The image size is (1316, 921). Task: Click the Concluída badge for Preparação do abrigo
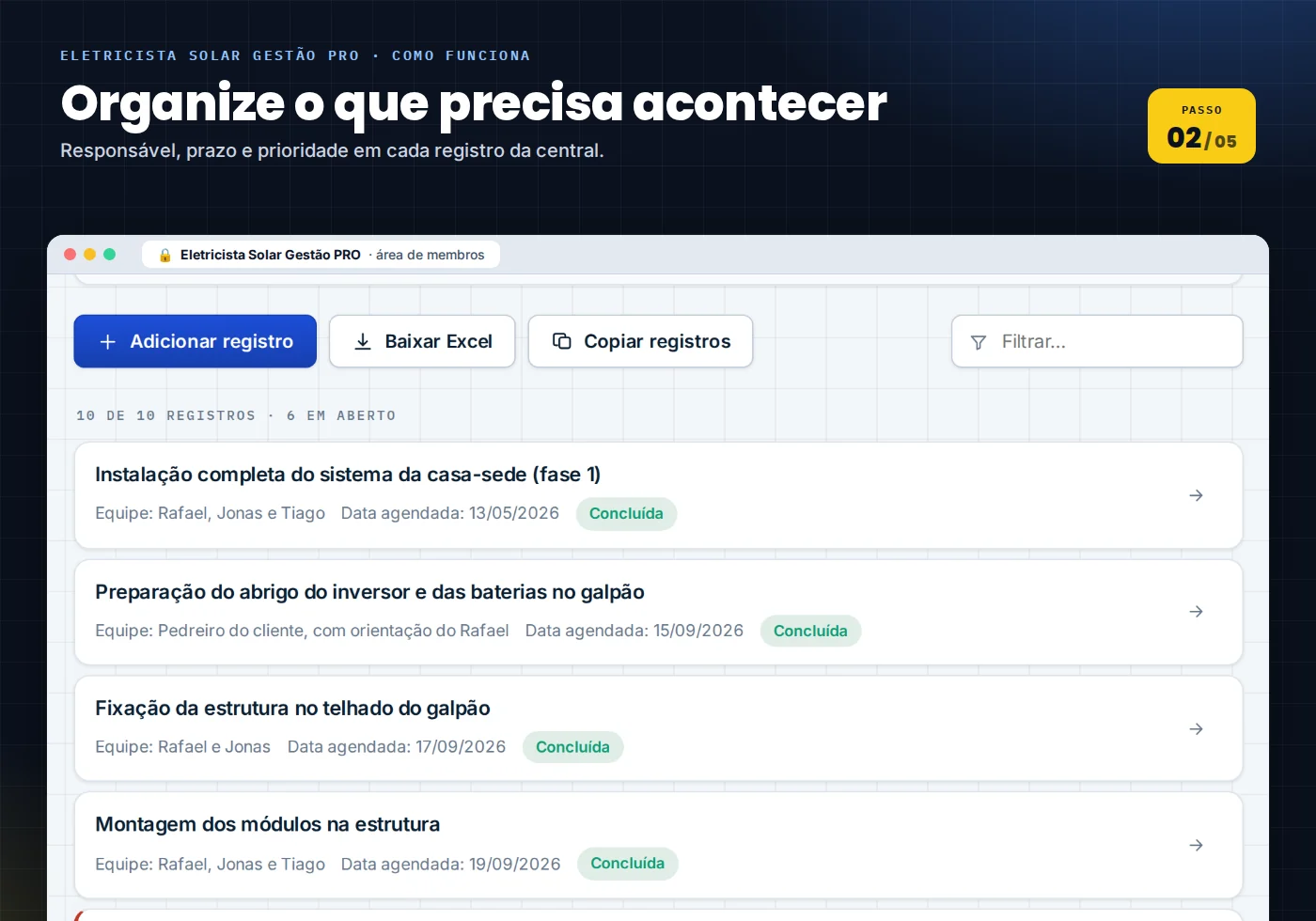point(810,632)
